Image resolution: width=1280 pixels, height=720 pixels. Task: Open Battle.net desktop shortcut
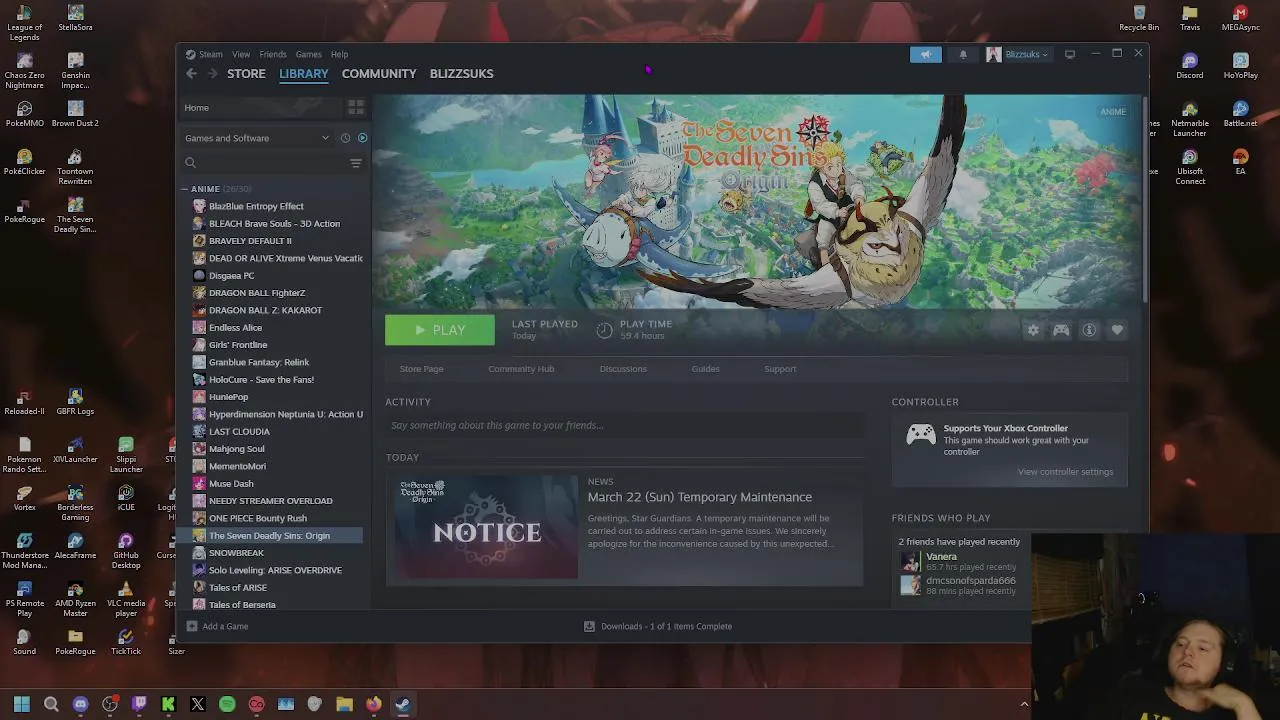[x=1240, y=113]
